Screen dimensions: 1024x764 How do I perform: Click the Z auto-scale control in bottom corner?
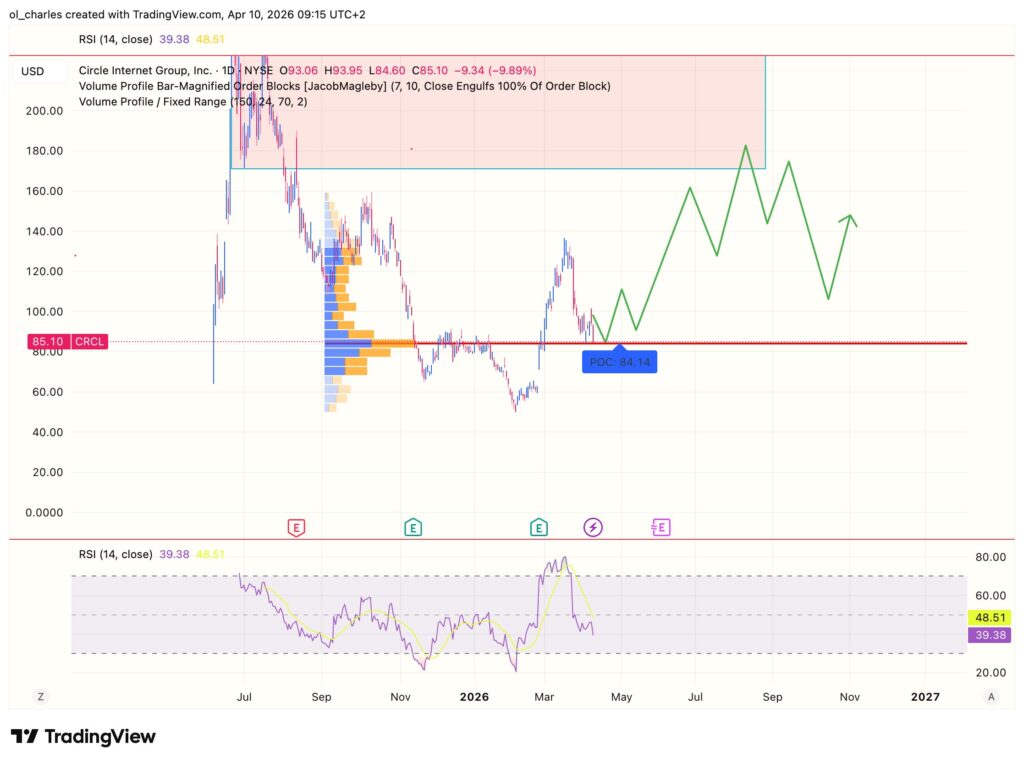[x=40, y=695]
